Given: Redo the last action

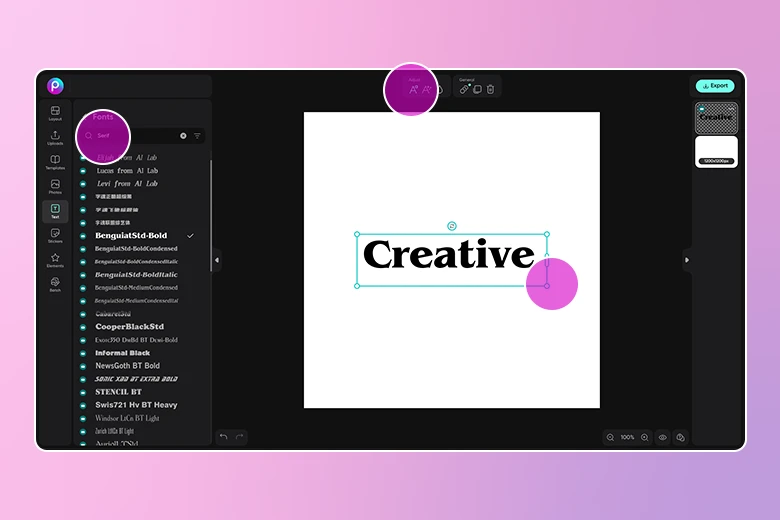Looking at the screenshot, I should click(x=239, y=437).
